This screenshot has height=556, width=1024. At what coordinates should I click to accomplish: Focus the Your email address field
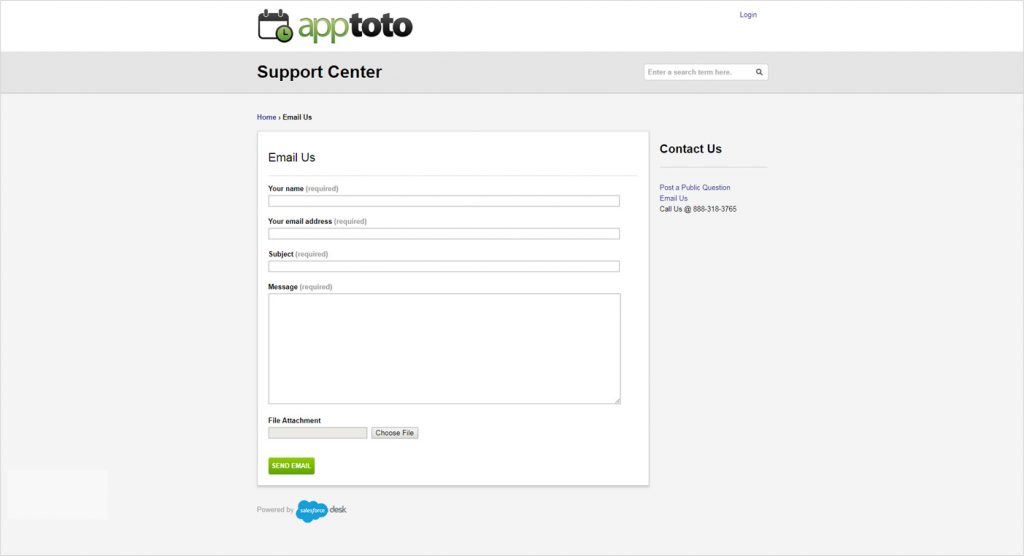pyautogui.click(x=444, y=234)
